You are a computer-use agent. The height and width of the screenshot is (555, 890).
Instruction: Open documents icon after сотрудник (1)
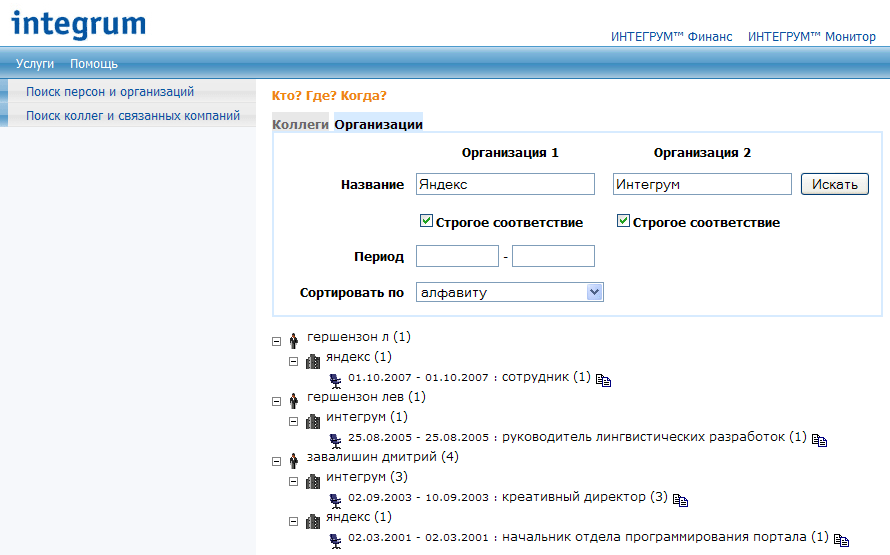click(x=603, y=381)
